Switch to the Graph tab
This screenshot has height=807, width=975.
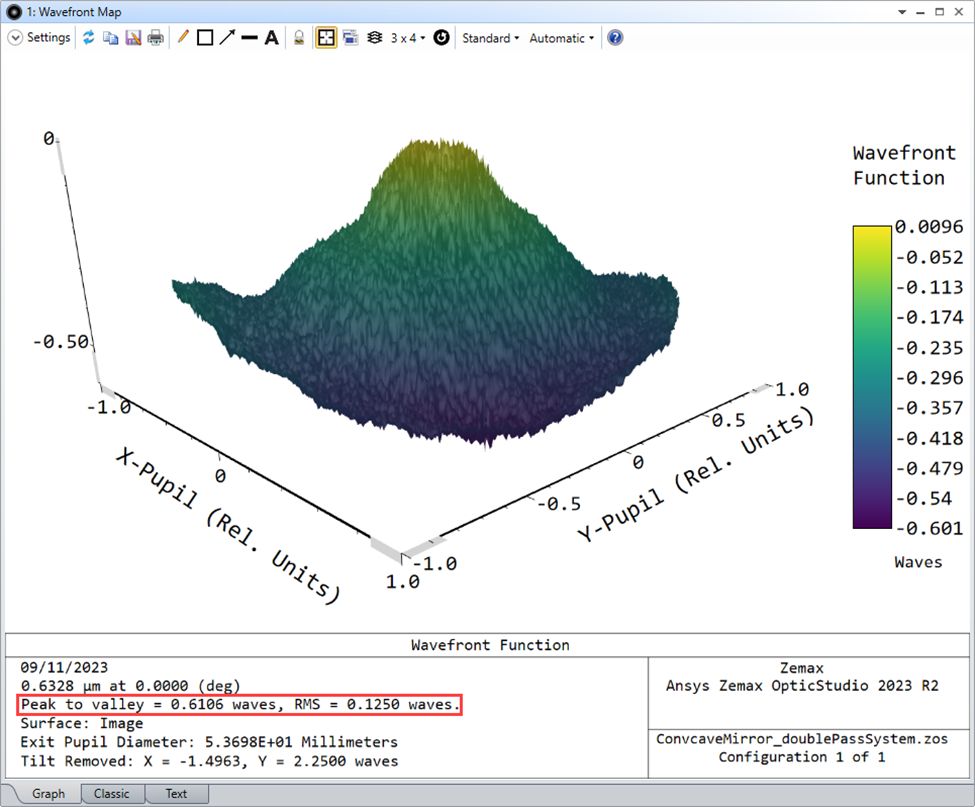click(49, 794)
